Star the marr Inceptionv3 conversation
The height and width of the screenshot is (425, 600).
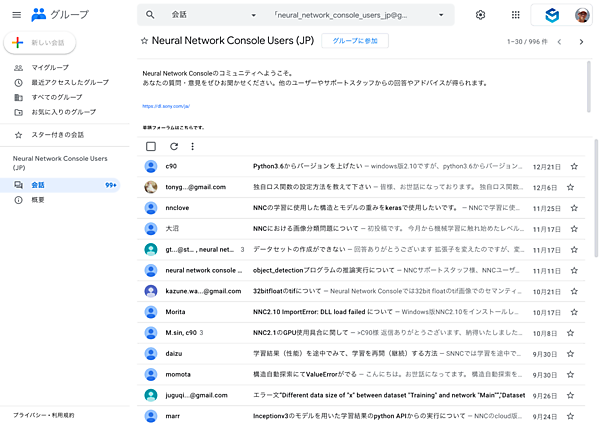571,416
